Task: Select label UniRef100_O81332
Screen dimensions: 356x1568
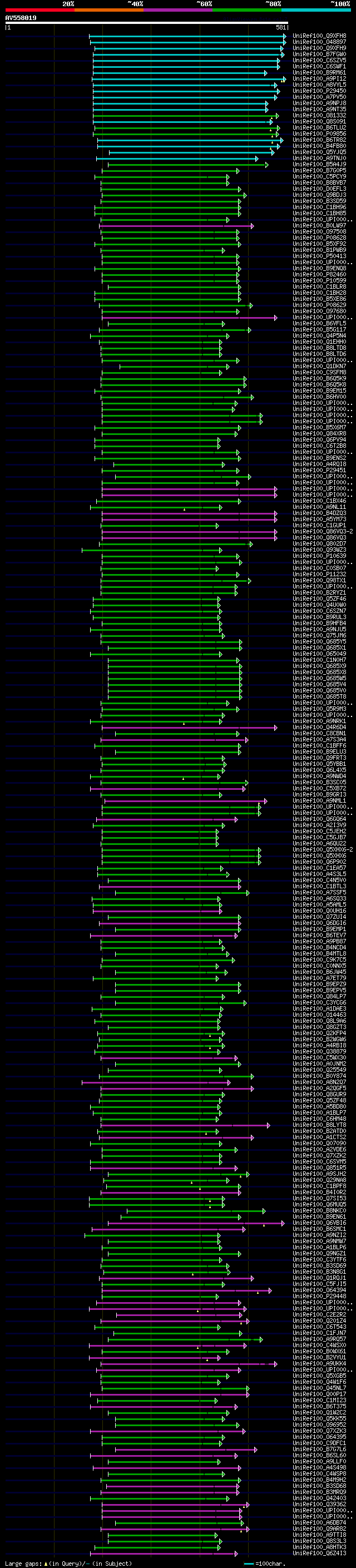Action: [x=319, y=116]
